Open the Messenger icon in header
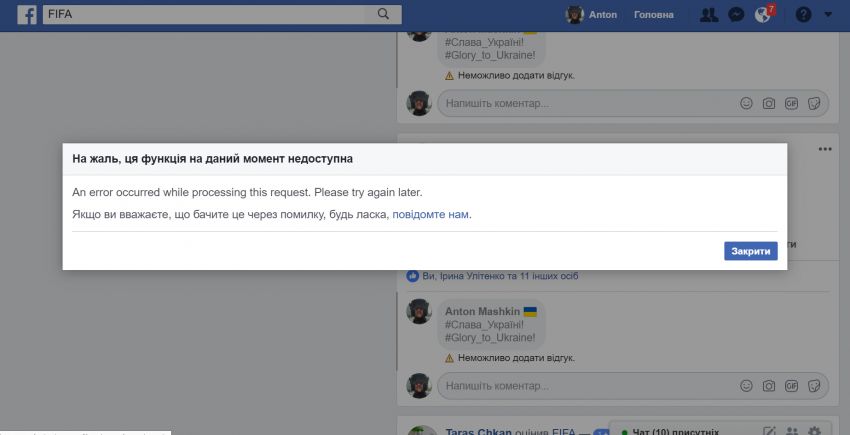This screenshot has width=850, height=435. click(736, 15)
